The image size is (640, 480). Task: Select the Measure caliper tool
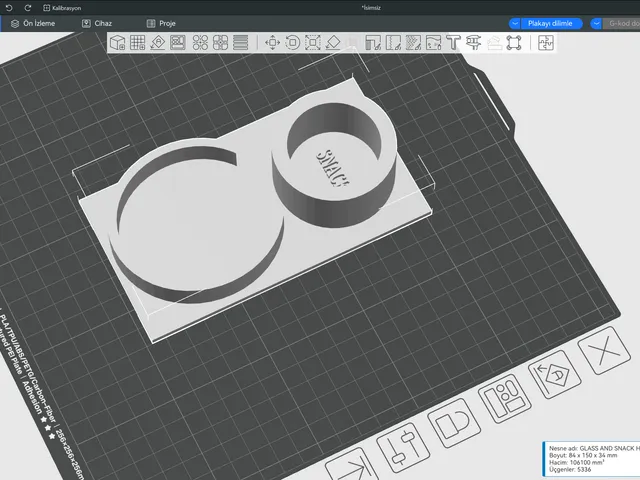473,42
